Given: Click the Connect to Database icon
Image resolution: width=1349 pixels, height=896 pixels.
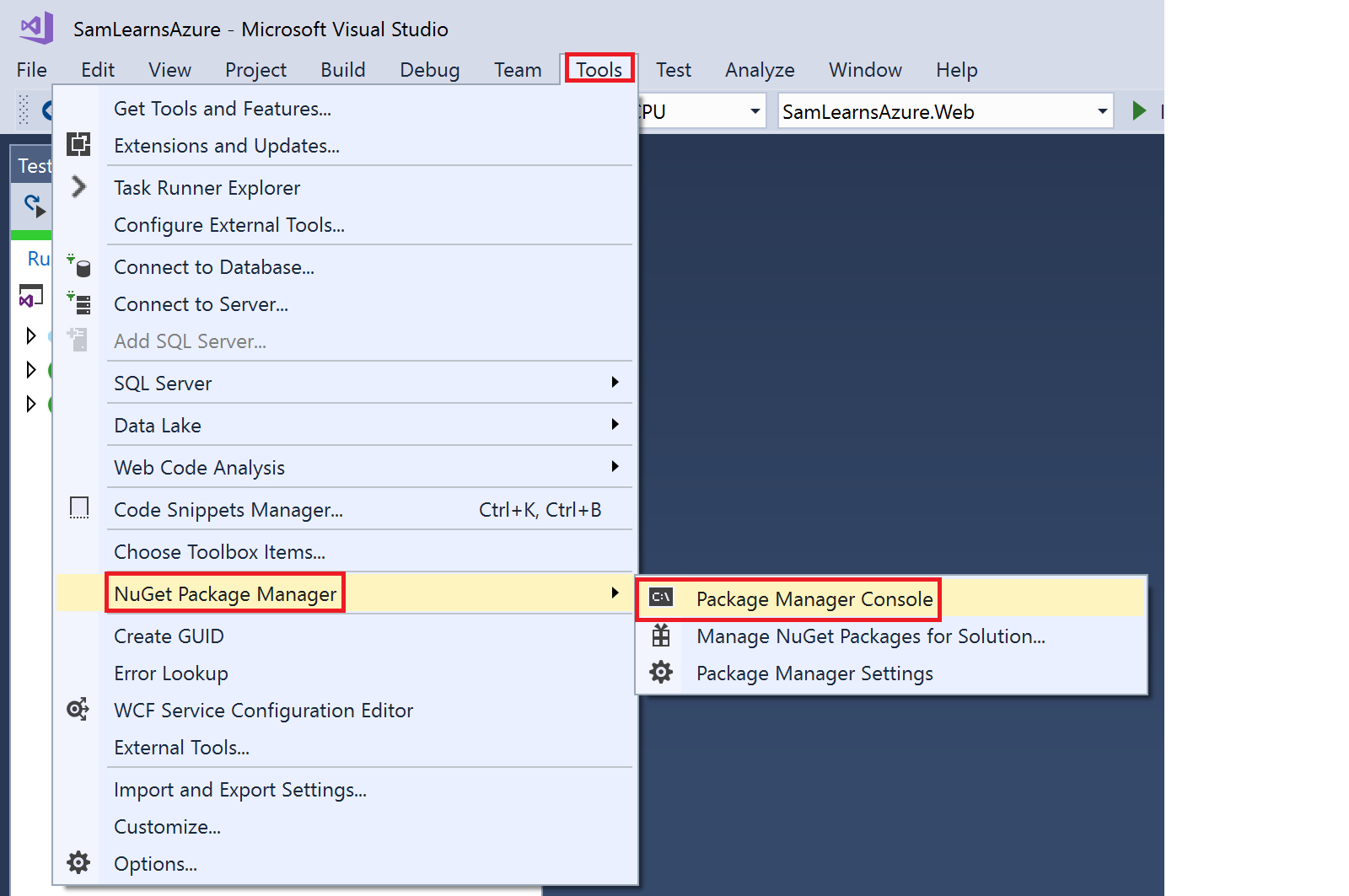Looking at the screenshot, I should [x=78, y=266].
